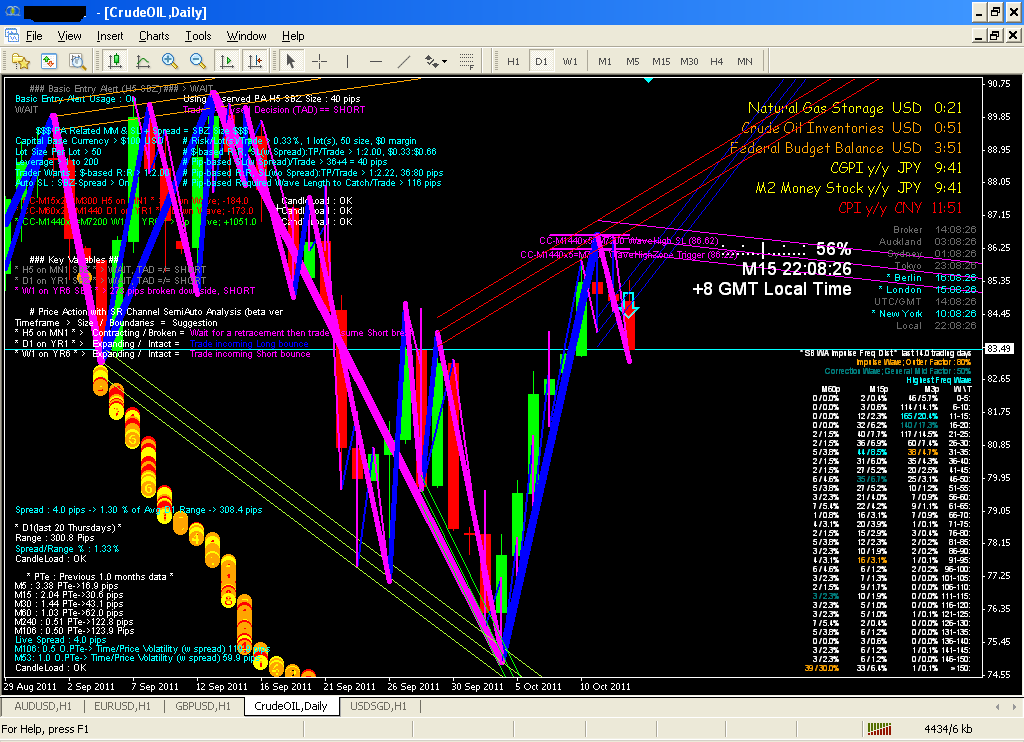Select the GBPUSD,H1 chart tab
Image resolution: width=1024 pixels, height=742 pixels.
coord(206,705)
